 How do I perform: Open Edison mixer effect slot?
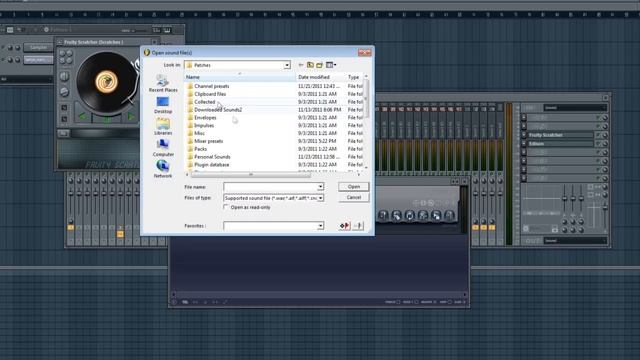coord(561,144)
